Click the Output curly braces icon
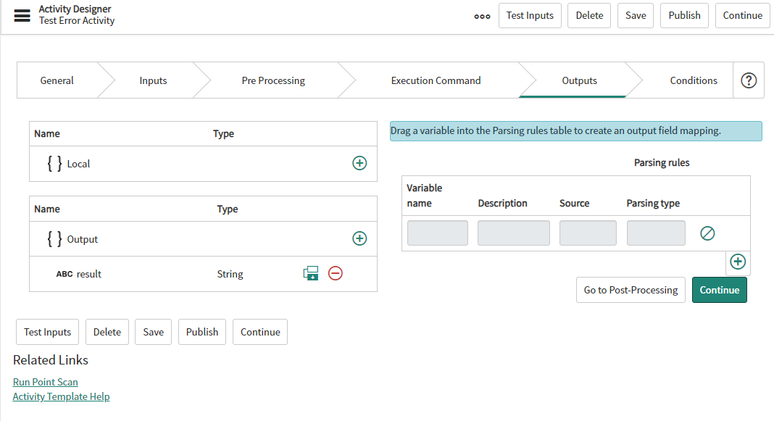Viewport: 774px width, 421px height. tap(54, 239)
